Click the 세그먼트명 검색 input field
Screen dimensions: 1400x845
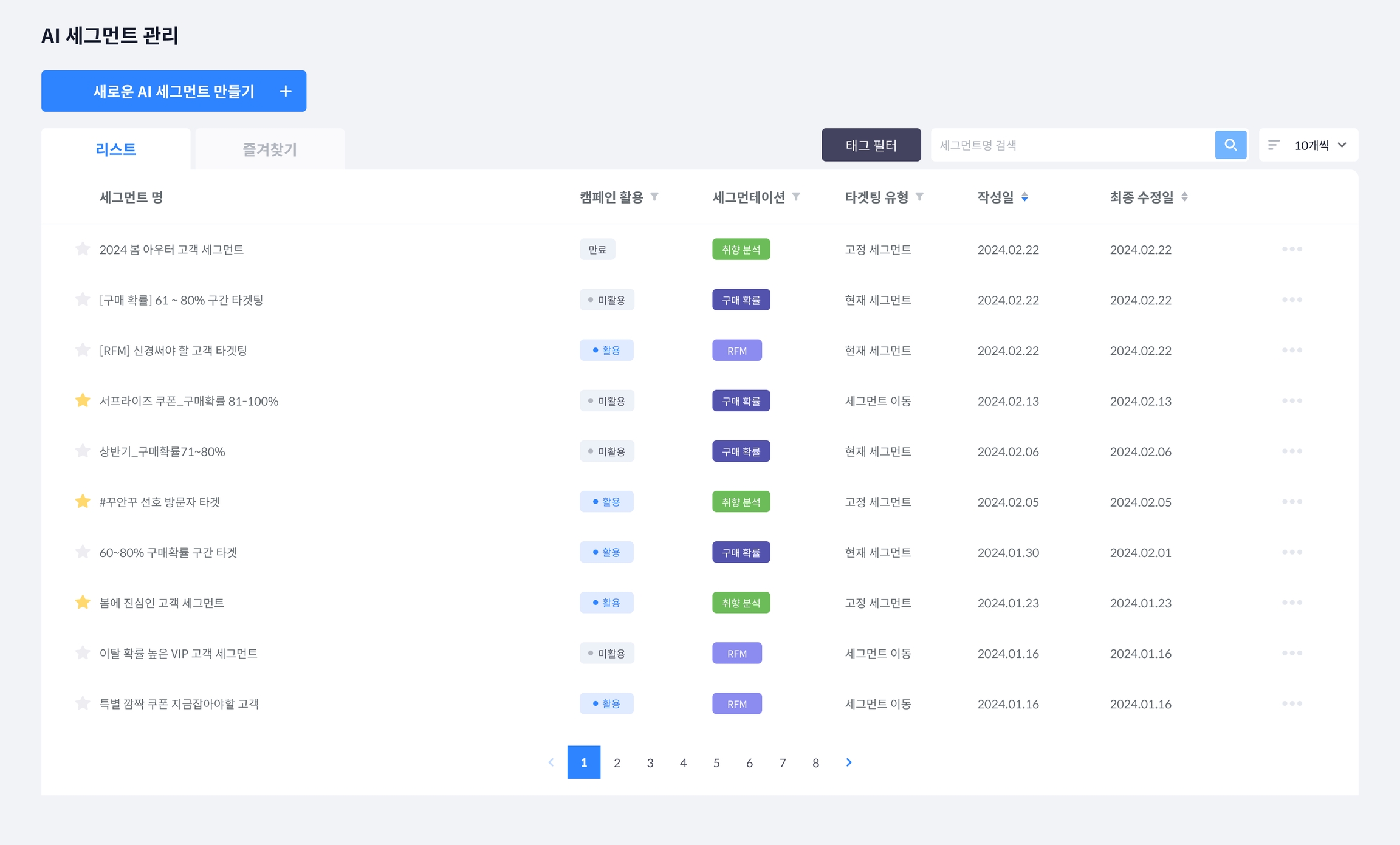pyautogui.click(x=1072, y=145)
